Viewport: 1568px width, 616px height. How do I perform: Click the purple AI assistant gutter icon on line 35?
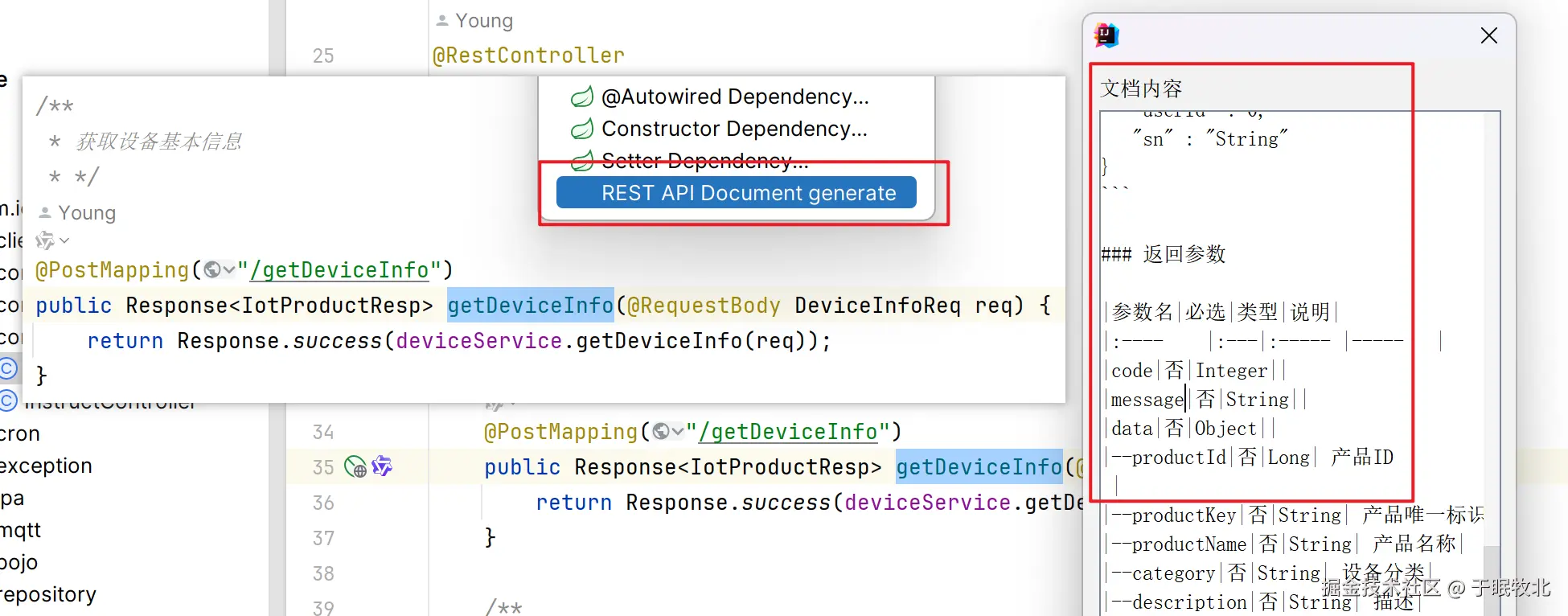382,466
